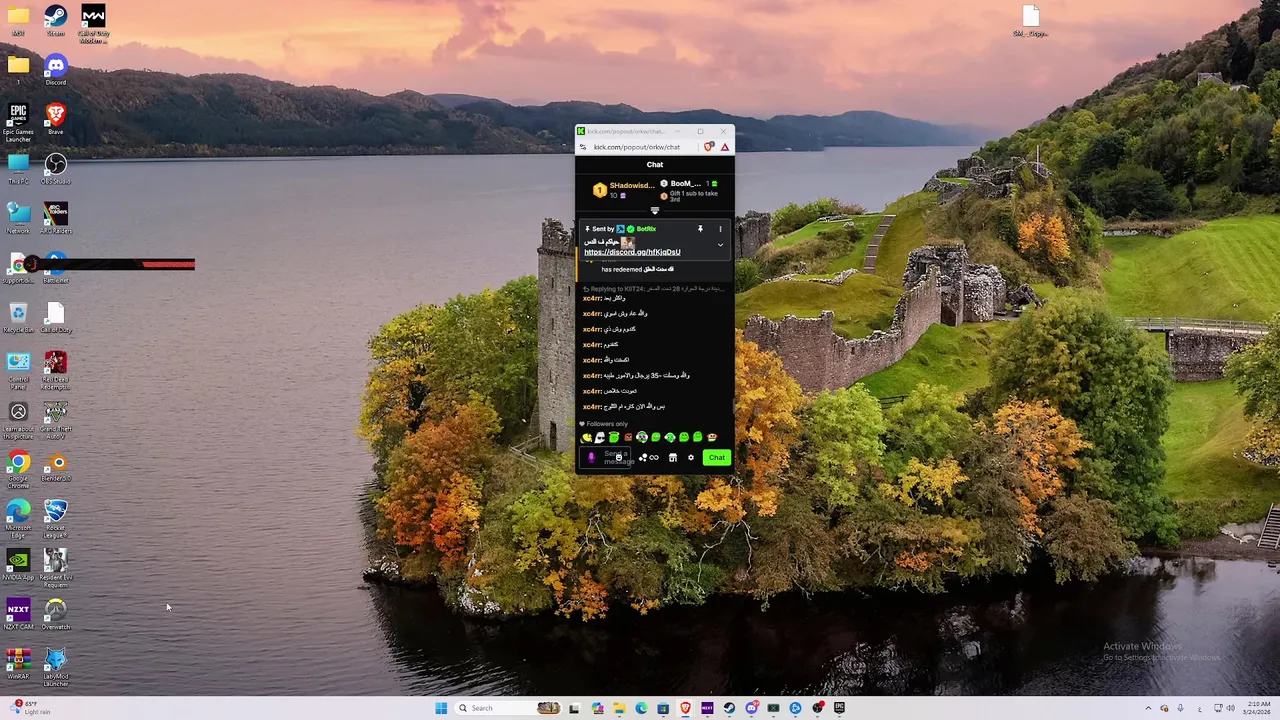Open the Steam desktop shortcut
This screenshot has height=720, width=1280.
pyautogui.click(x=56, y=20)
